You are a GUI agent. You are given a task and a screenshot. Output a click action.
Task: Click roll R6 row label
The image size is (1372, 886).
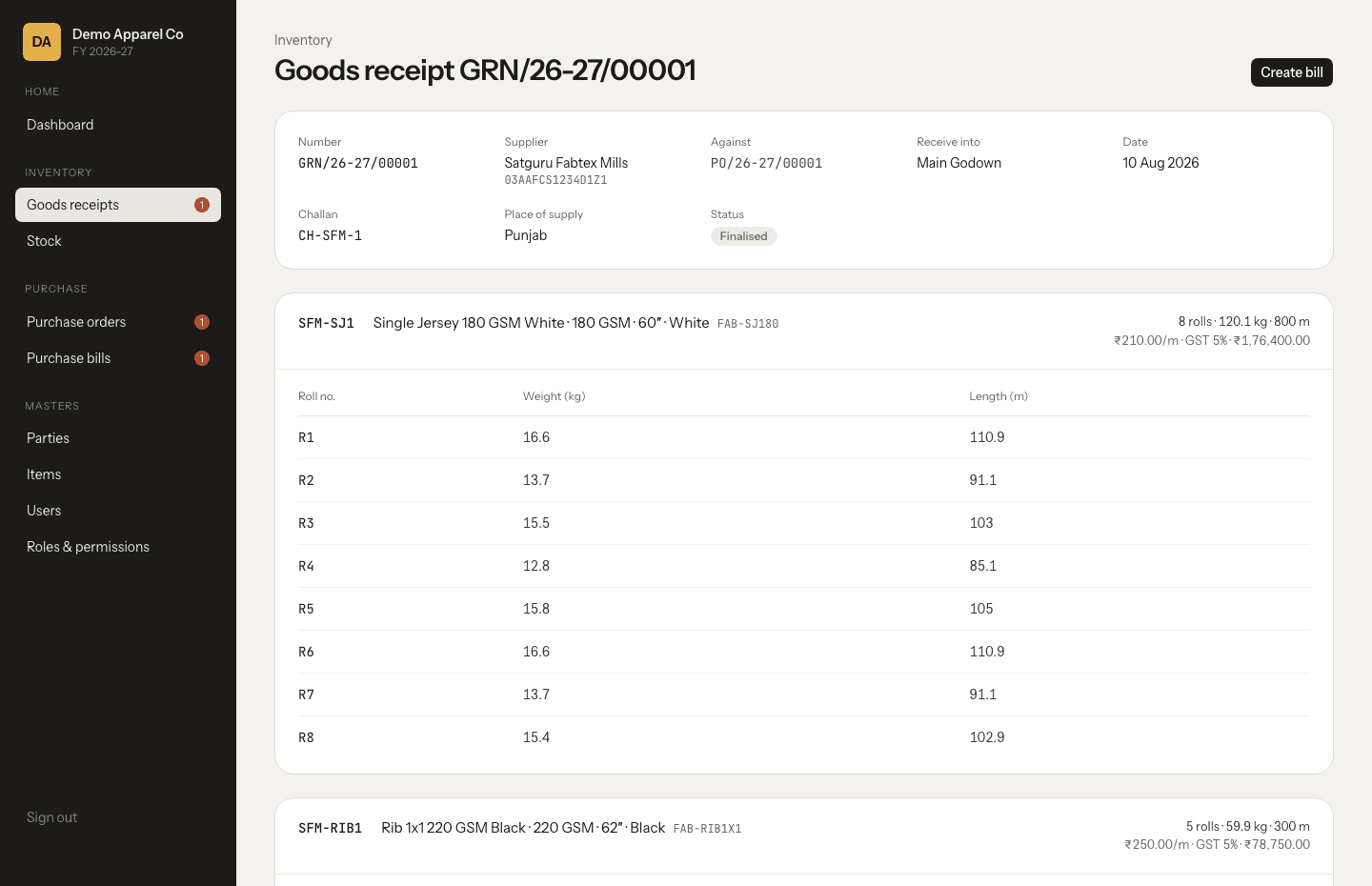pos(306,652)
